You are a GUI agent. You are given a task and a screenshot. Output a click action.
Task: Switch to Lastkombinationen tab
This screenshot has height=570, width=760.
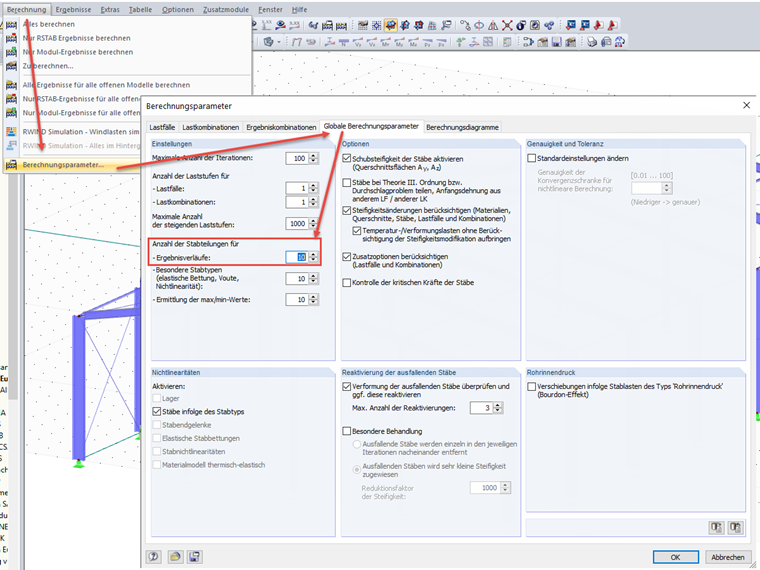[210, 127]
